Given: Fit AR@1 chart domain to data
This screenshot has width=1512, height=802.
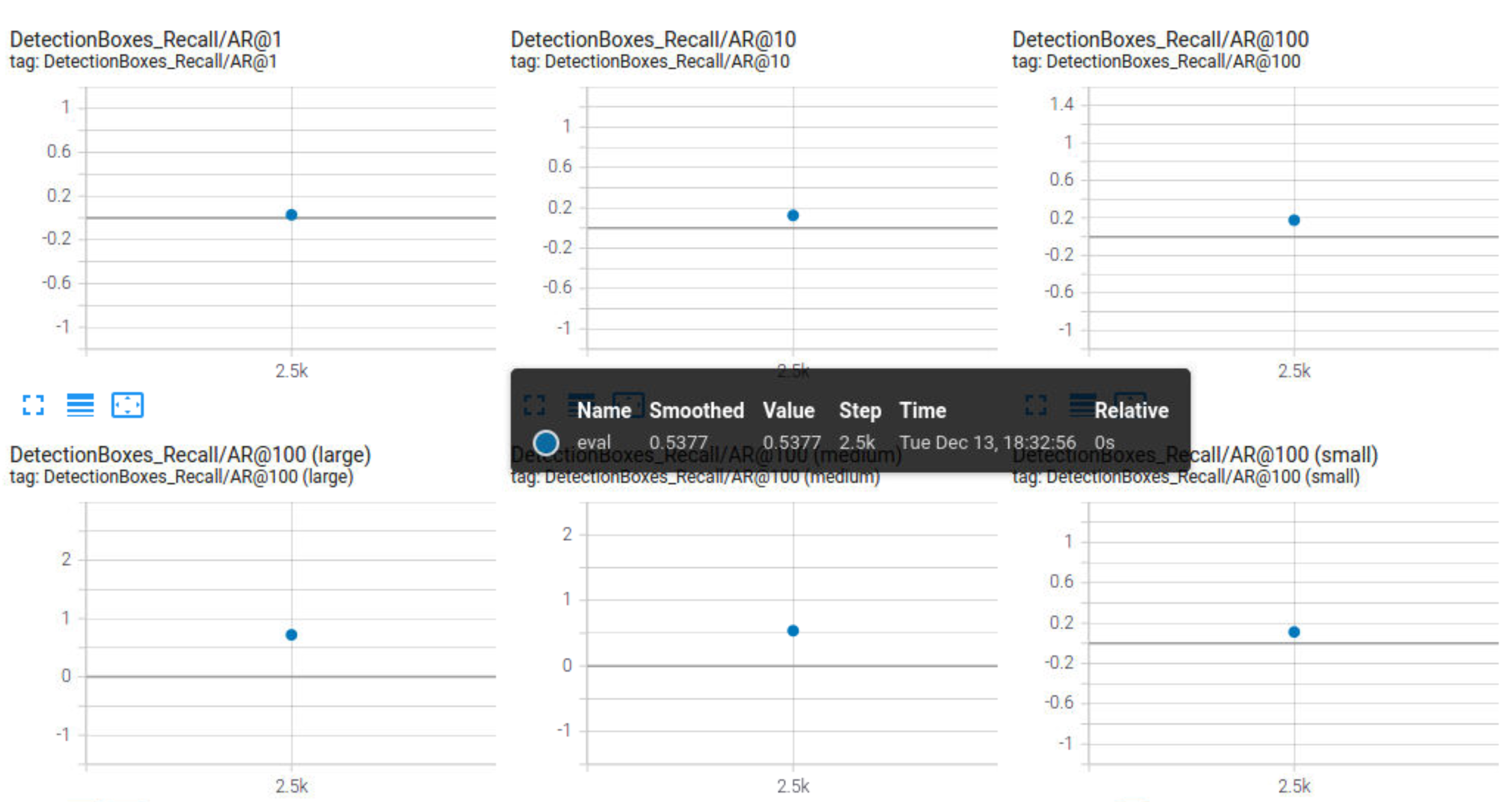Looking at the screenshot, I should (x=127, y=405).
